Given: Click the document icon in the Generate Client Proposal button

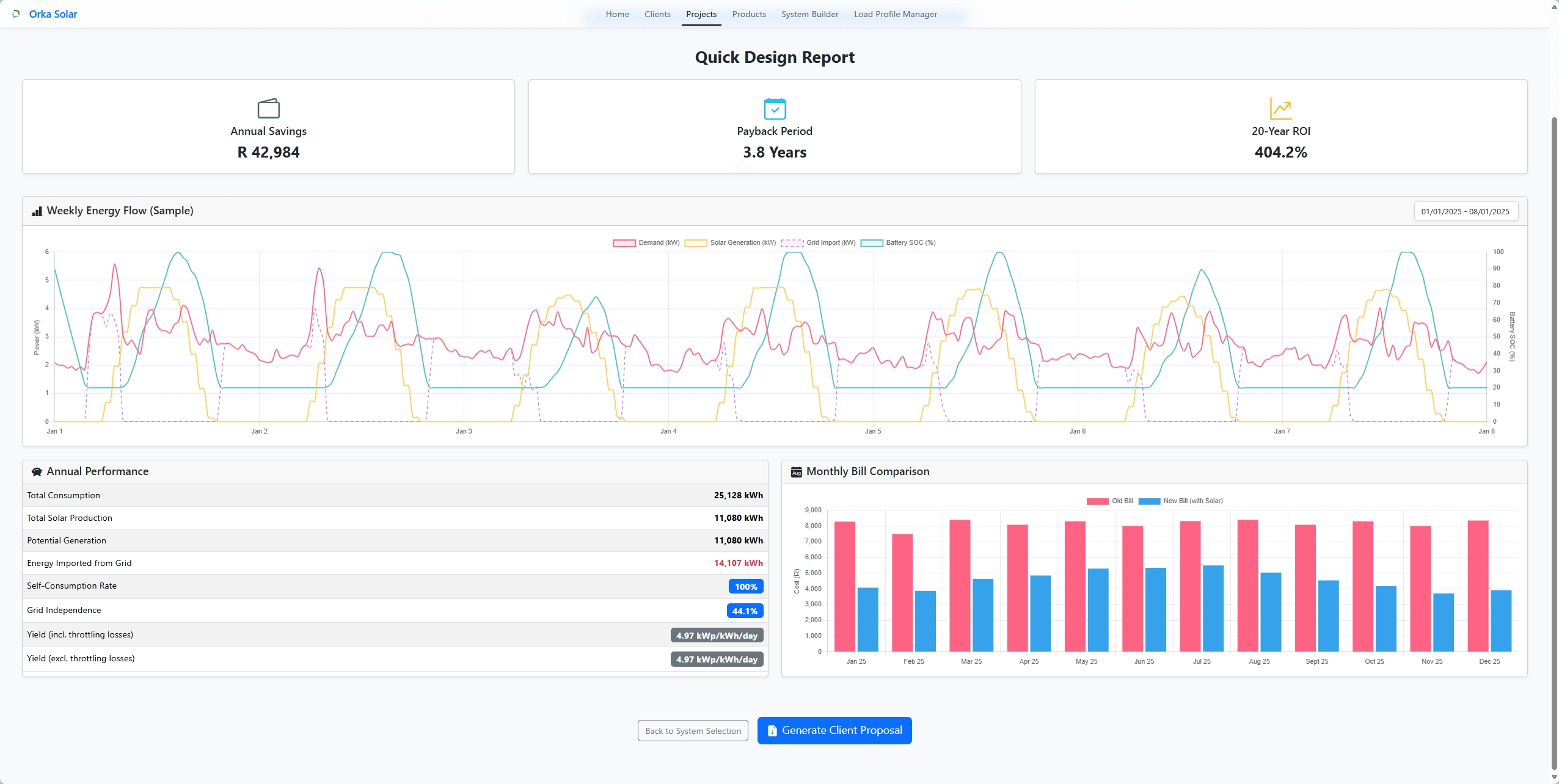Looking at the screenshot, I should pyautogui.click(x=772, y=731).
